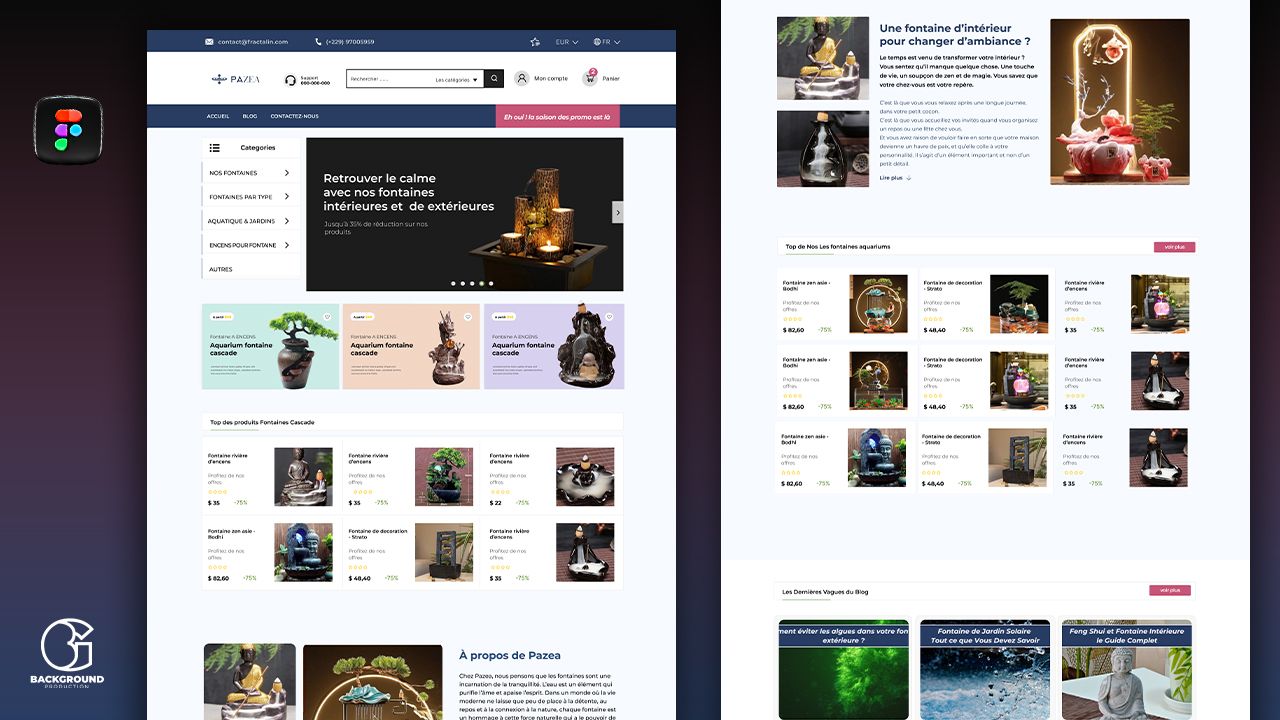Expand the AQUATIQUE & JARDINS chevron

(287, 221)
